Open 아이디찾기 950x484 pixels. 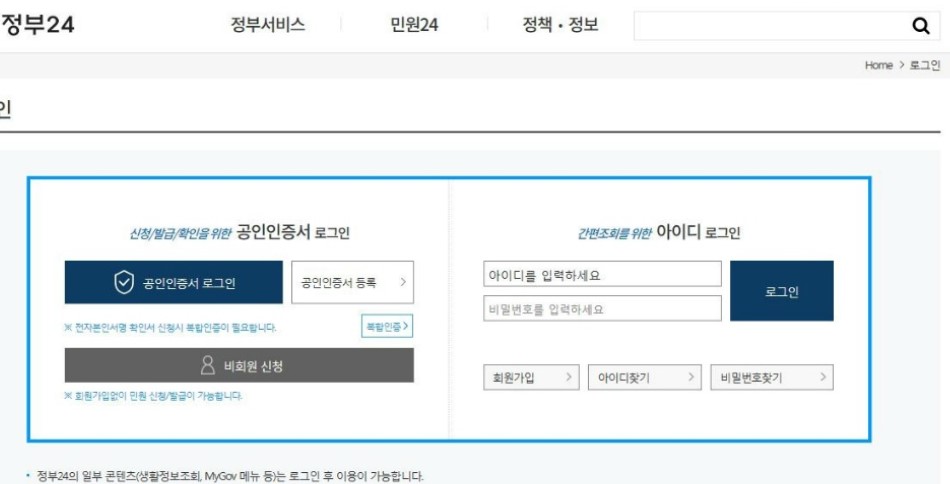(645, 377)
